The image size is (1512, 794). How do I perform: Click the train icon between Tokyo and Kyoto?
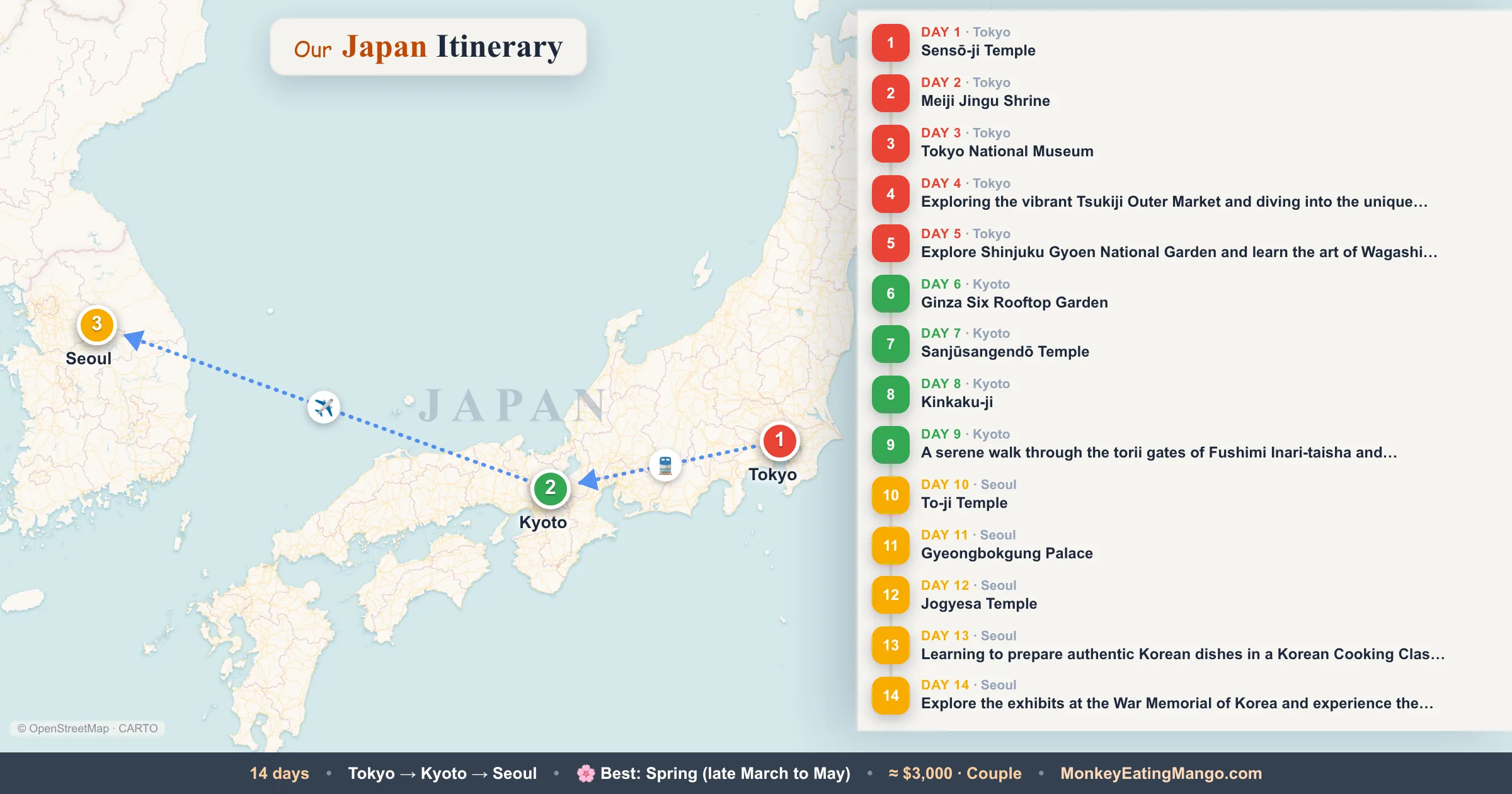[665, 466]
